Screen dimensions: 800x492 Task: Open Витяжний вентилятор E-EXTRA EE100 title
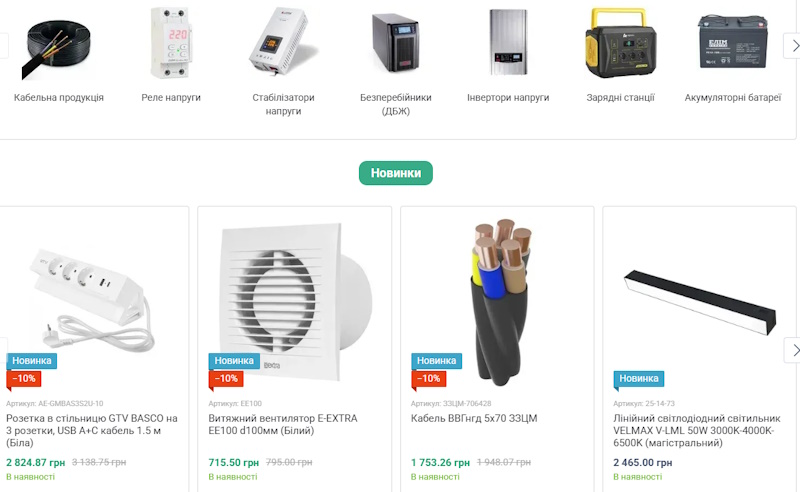[283, 424]
